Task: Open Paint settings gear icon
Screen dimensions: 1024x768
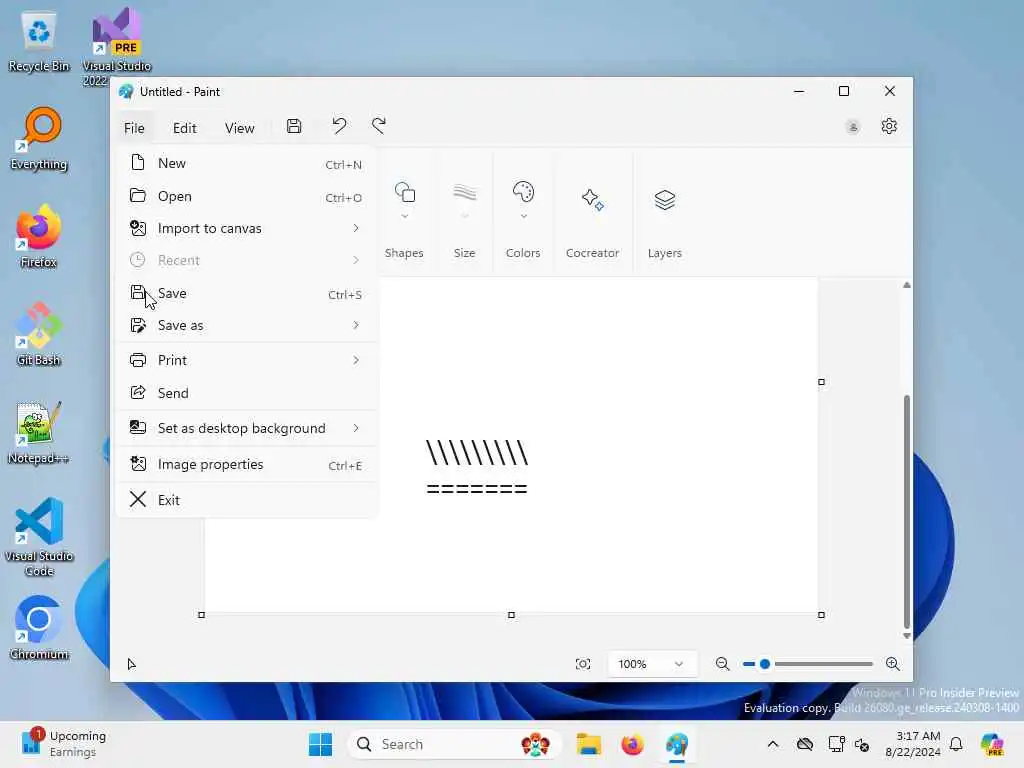Action: tap(889, 126)
